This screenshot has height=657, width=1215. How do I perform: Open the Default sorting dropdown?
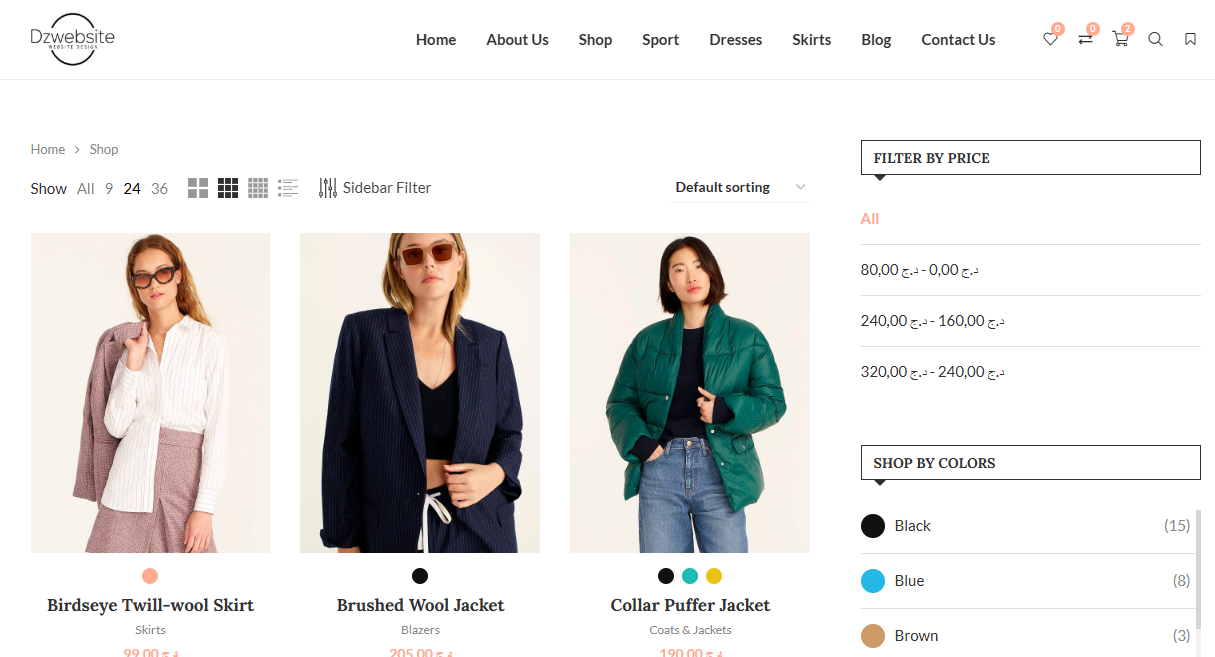[x=739, y=187]
